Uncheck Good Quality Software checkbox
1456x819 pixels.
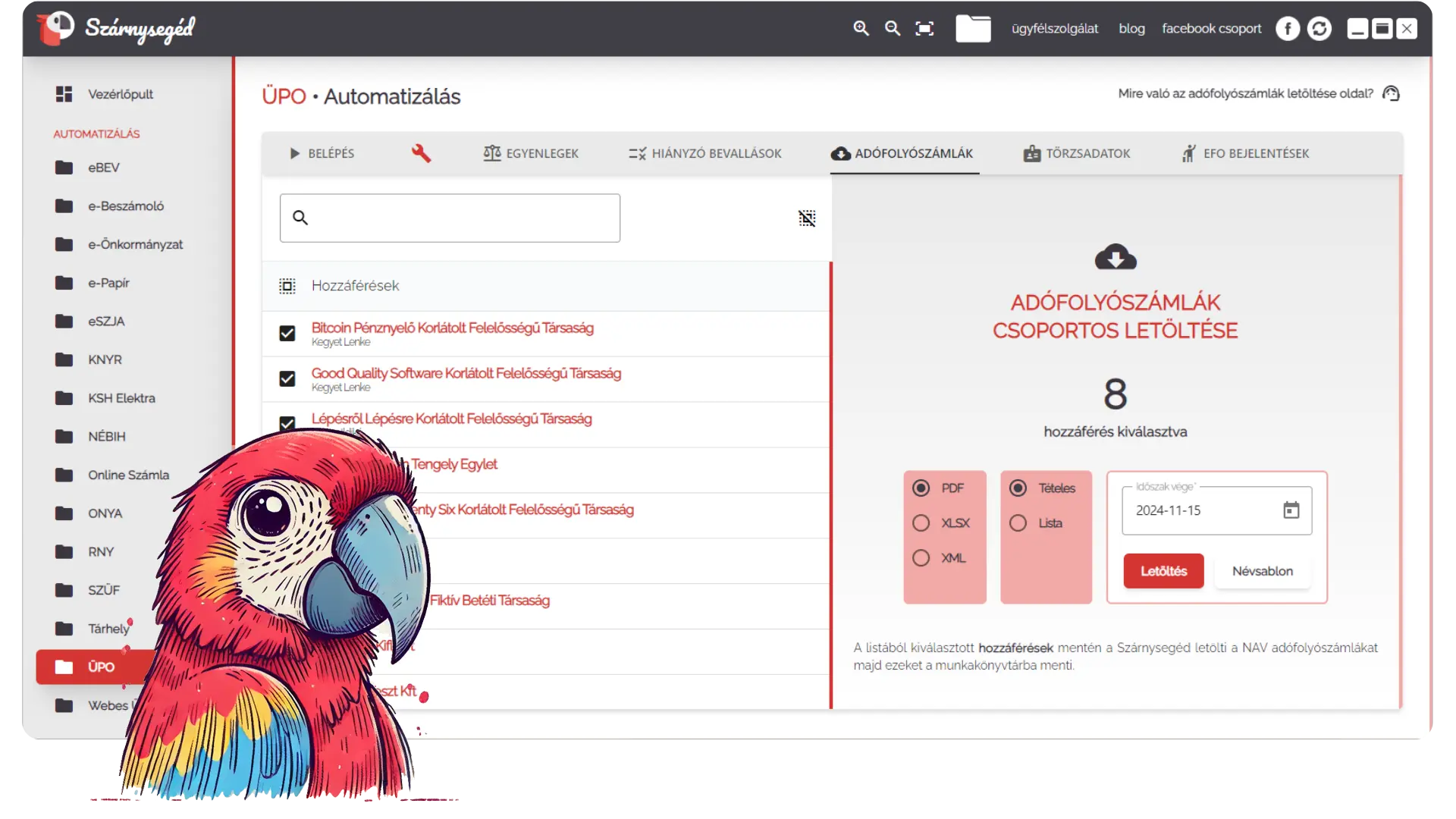(x=287, y=379)
